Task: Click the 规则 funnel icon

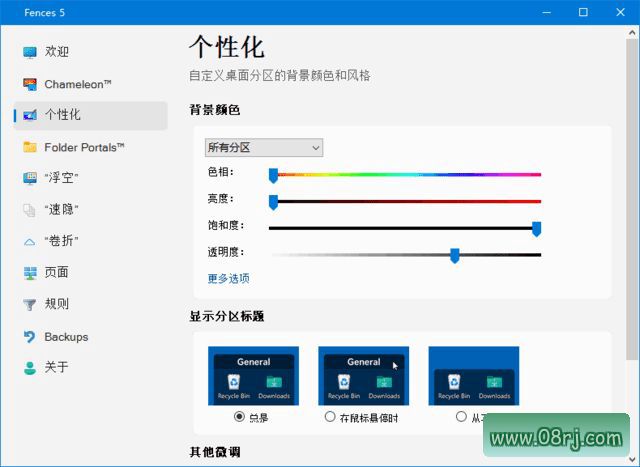Action: pos(30,305)
